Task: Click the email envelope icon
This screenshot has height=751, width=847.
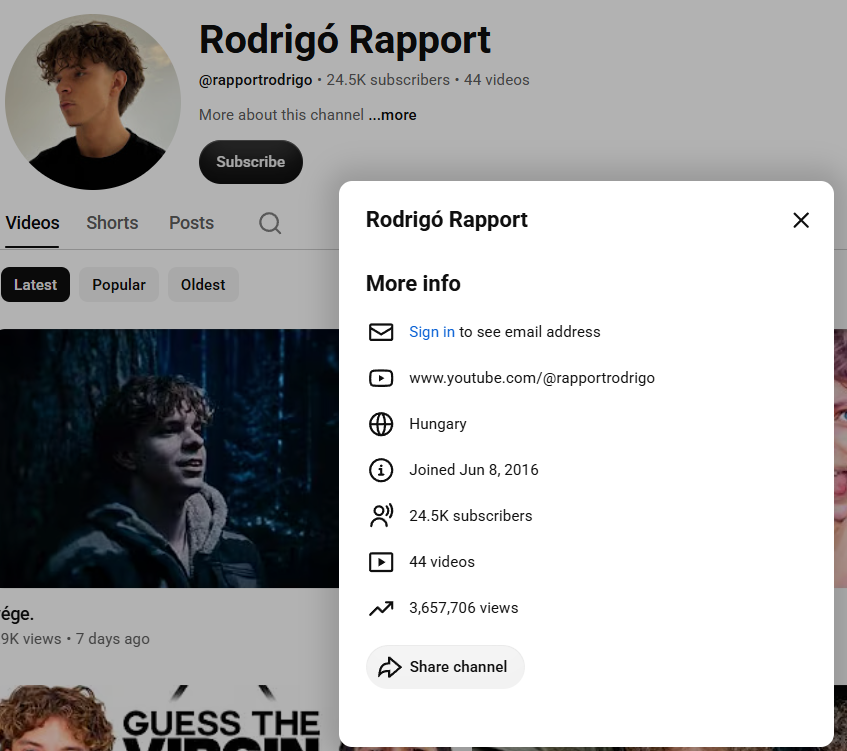Action: click(x=381, y=332)
